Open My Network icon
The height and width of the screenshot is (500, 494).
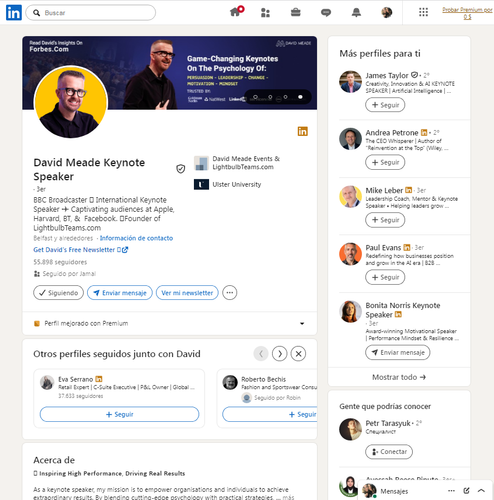pyautogui.click(x=265, y=13)
